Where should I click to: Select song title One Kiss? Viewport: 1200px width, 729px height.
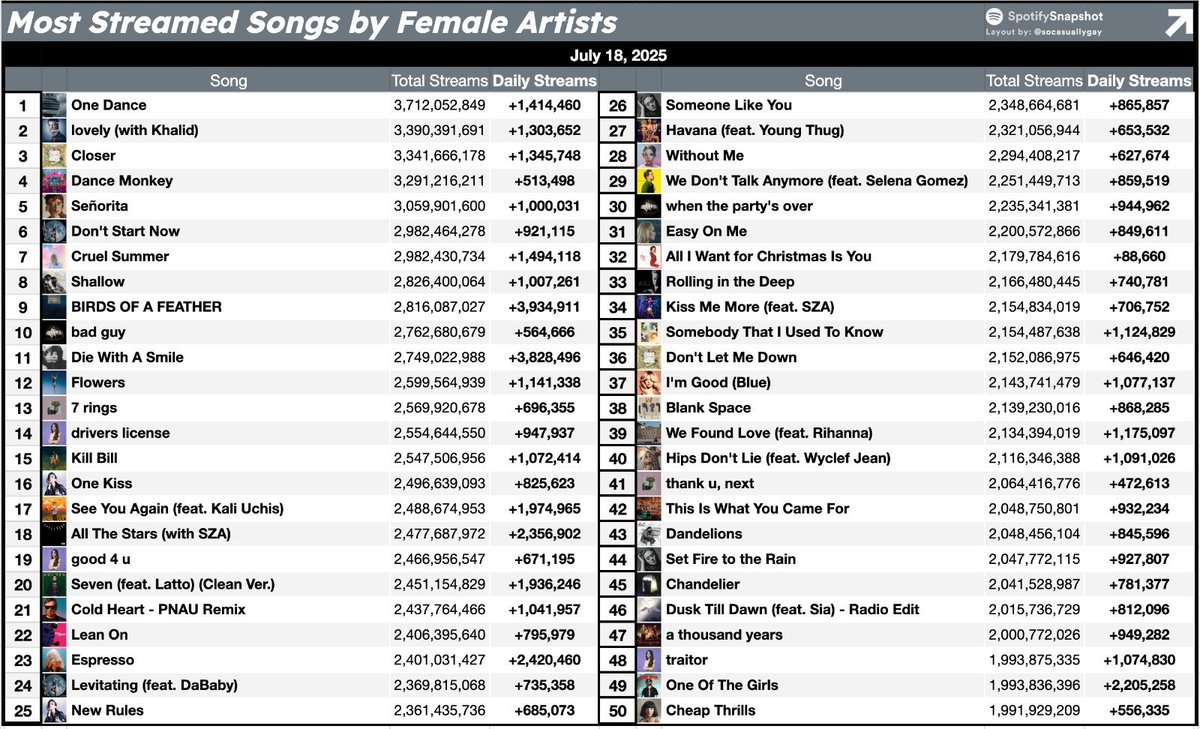click(x=101, y=483)
